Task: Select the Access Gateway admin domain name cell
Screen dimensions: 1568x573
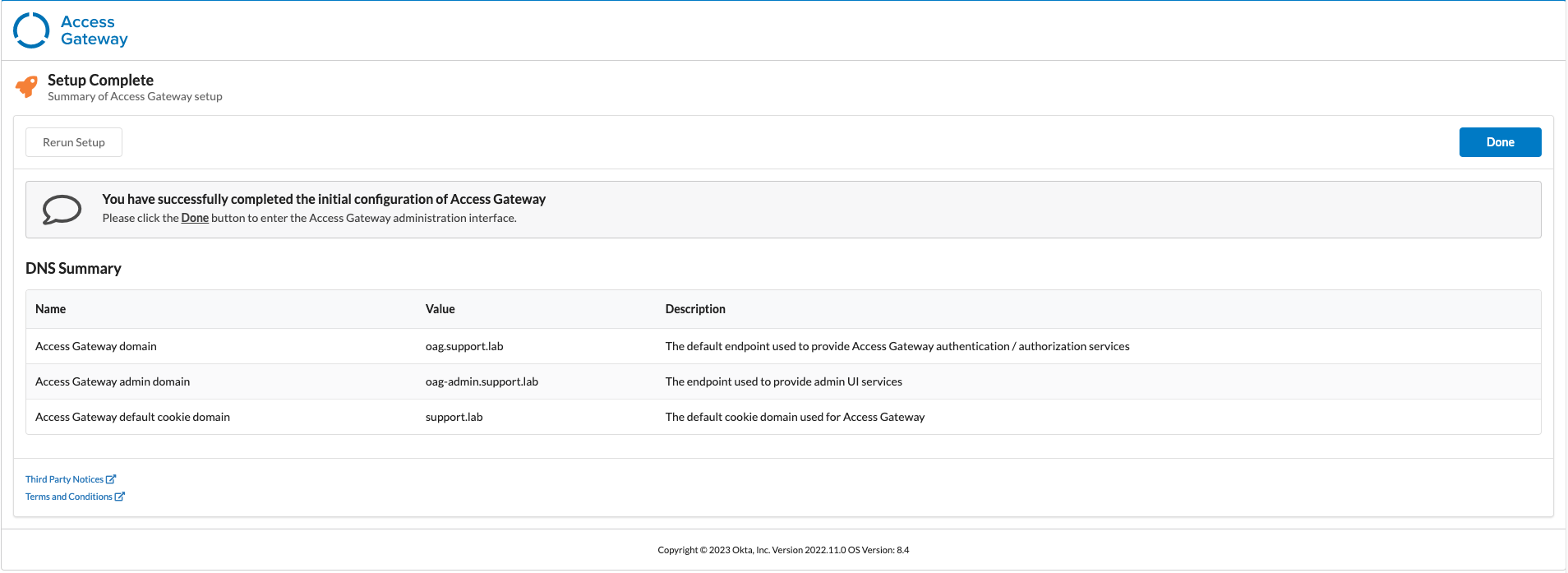Action: tap(113, 381)
